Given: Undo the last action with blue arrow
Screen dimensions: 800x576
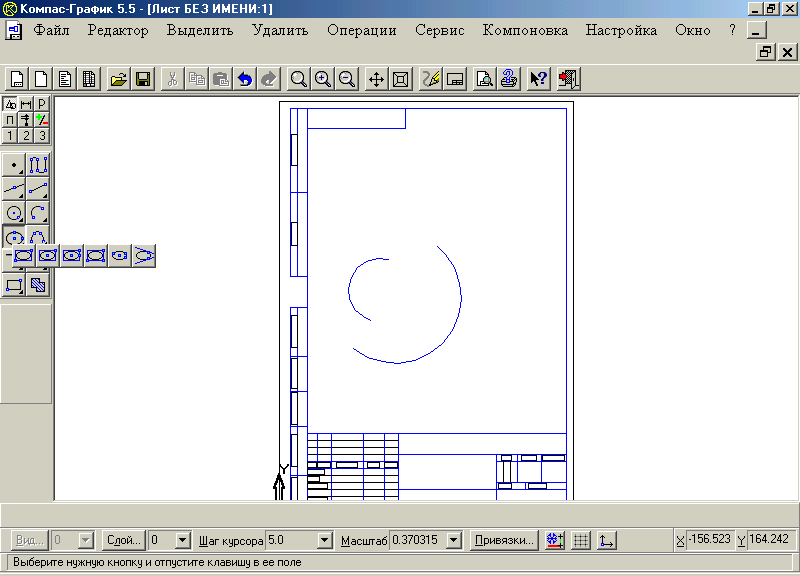Looking at the screenshot, I should (x=245, y=79).
